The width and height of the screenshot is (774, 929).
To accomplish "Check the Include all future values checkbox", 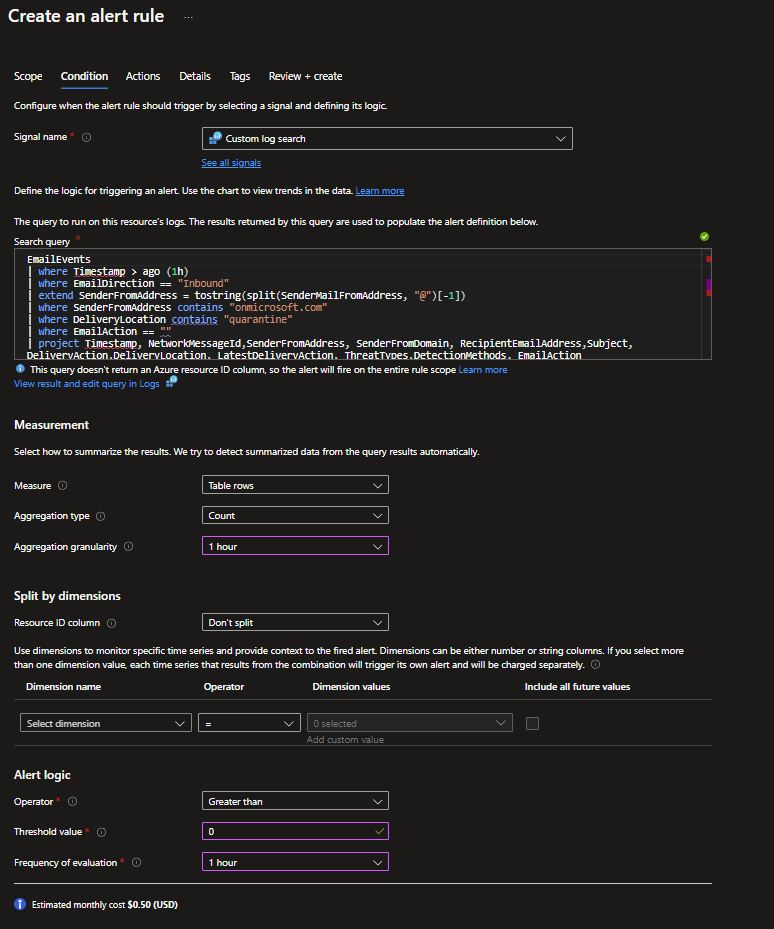I will click(x=532, y=723).
